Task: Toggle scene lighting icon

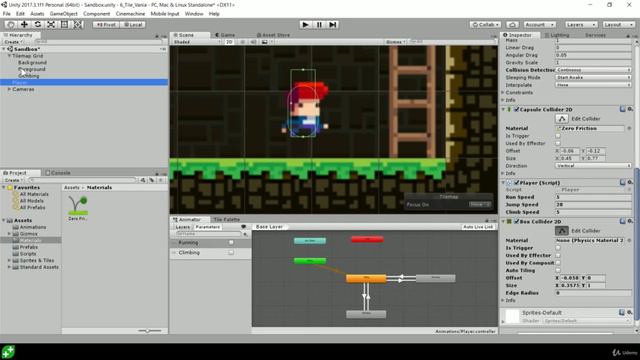Action: (242, 42)
